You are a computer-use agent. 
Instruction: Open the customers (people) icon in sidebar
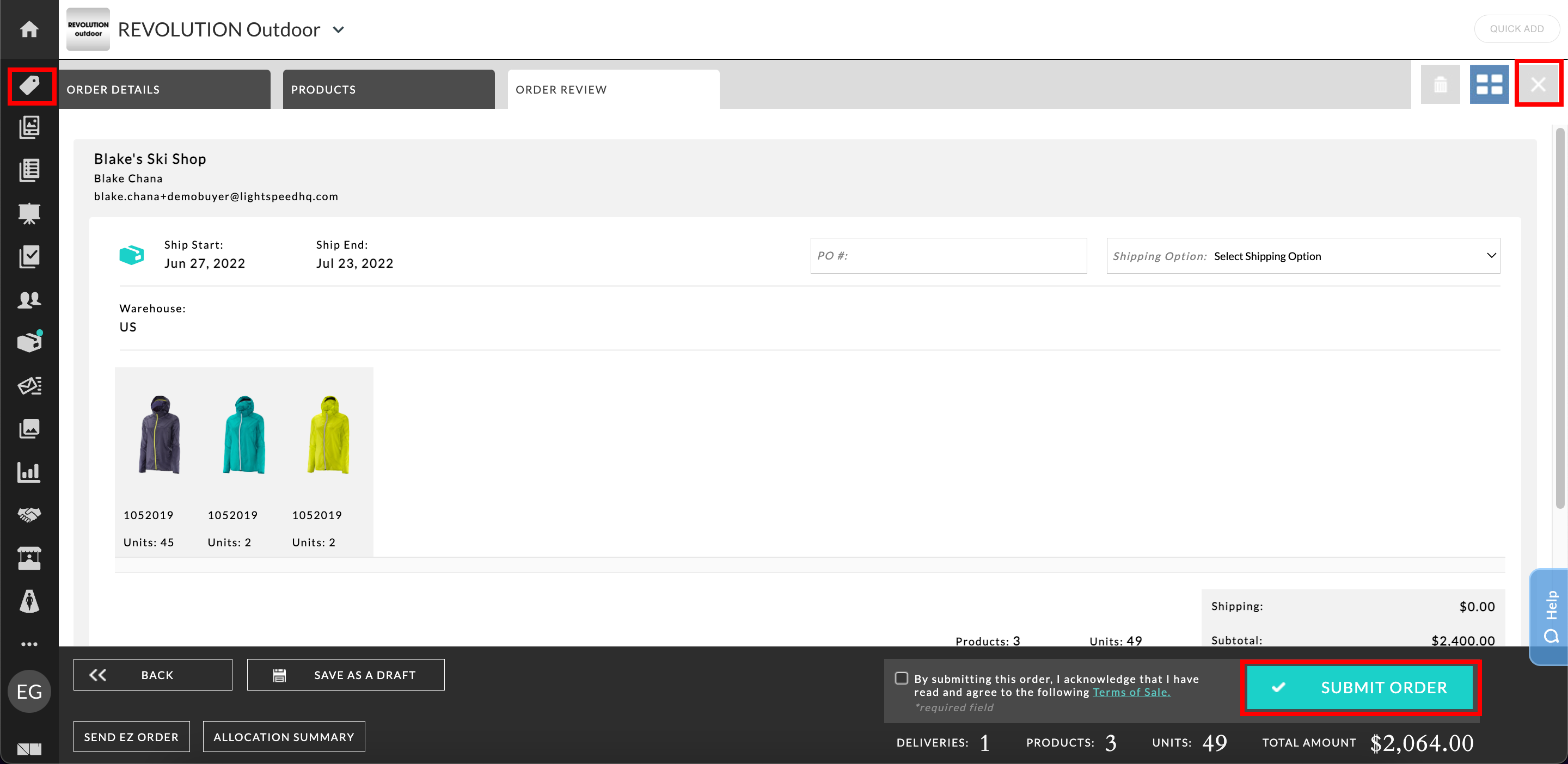click(x=30, y=299)
